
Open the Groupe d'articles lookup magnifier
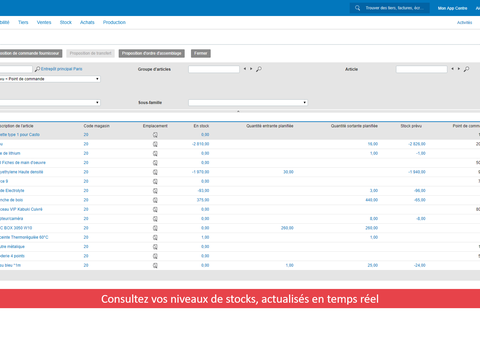(259, 69)
